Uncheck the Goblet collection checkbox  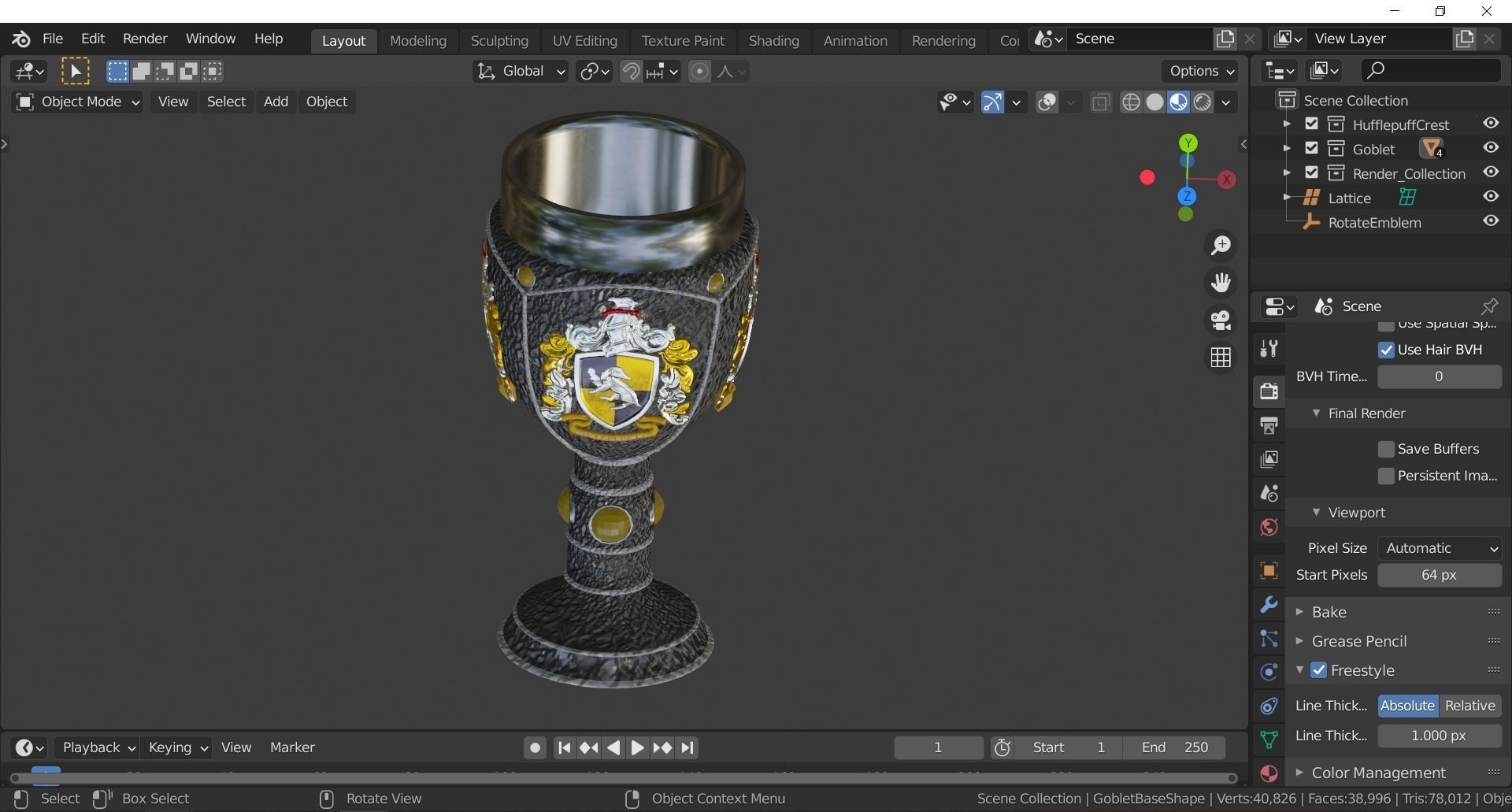(1311, 148)
